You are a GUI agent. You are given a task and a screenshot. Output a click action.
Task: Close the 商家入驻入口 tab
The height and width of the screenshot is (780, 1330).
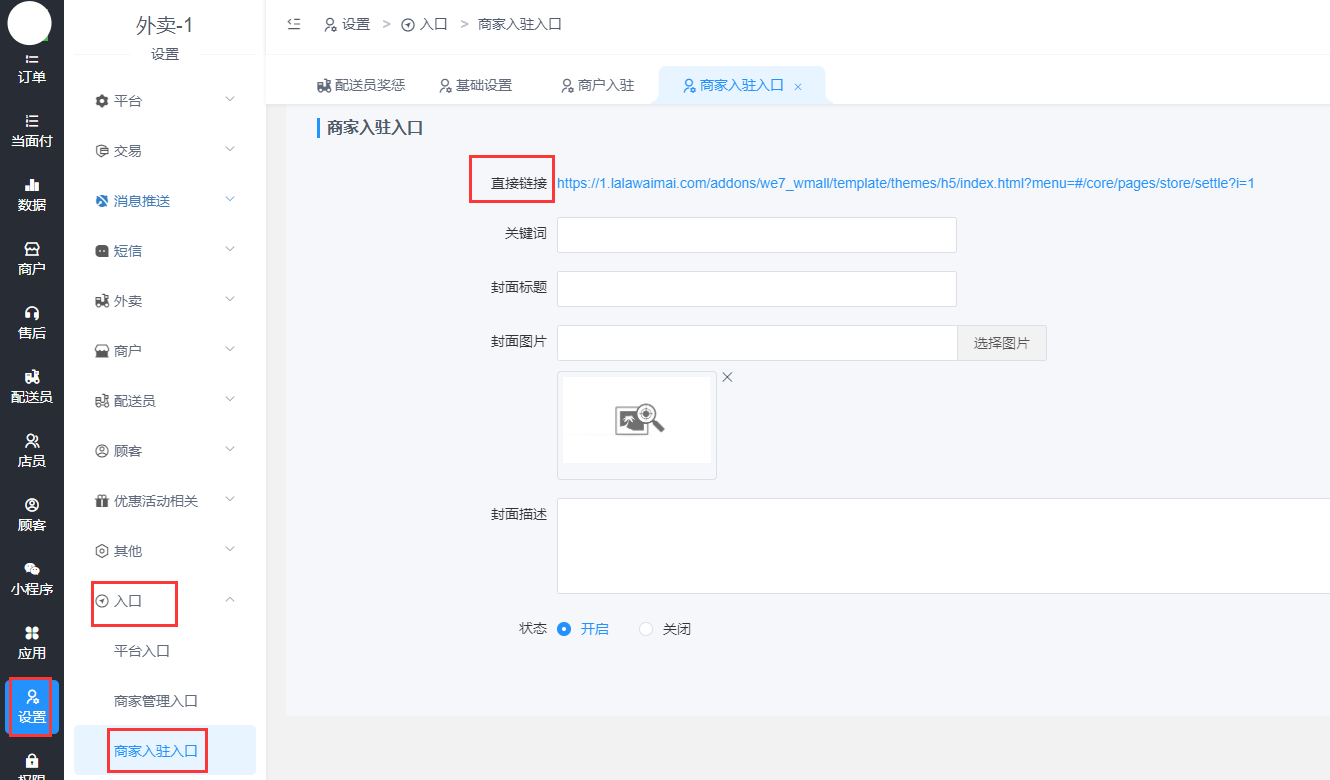pyautogui.click(x=798, y=87)
